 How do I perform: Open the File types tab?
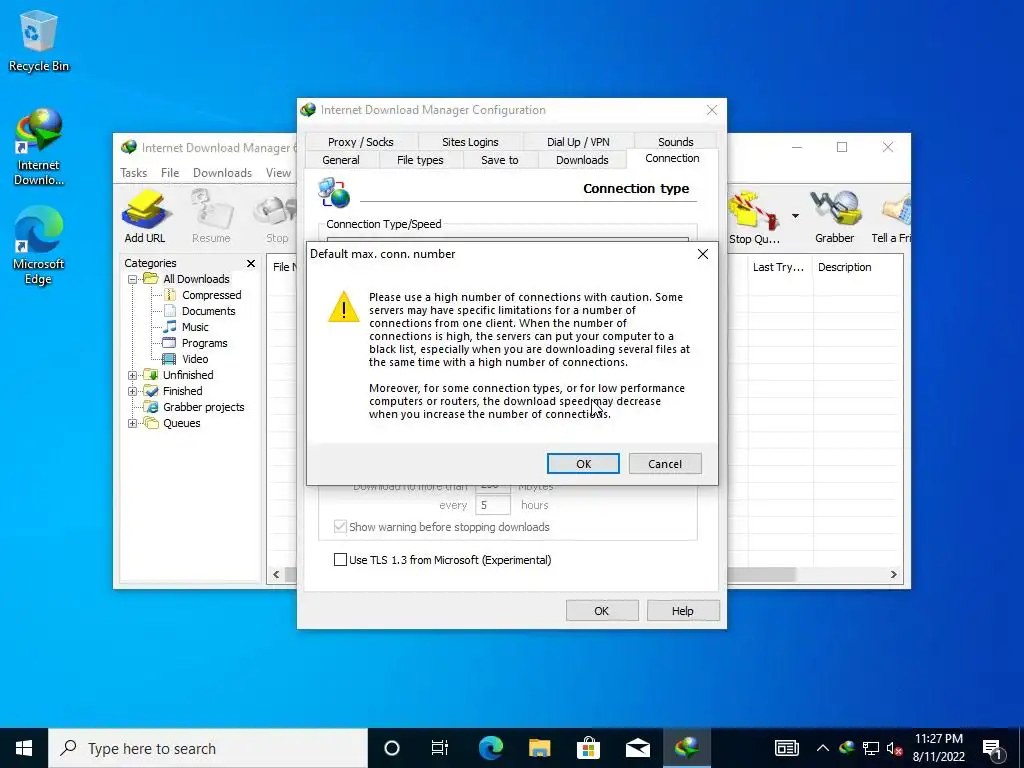click(420, 160)
